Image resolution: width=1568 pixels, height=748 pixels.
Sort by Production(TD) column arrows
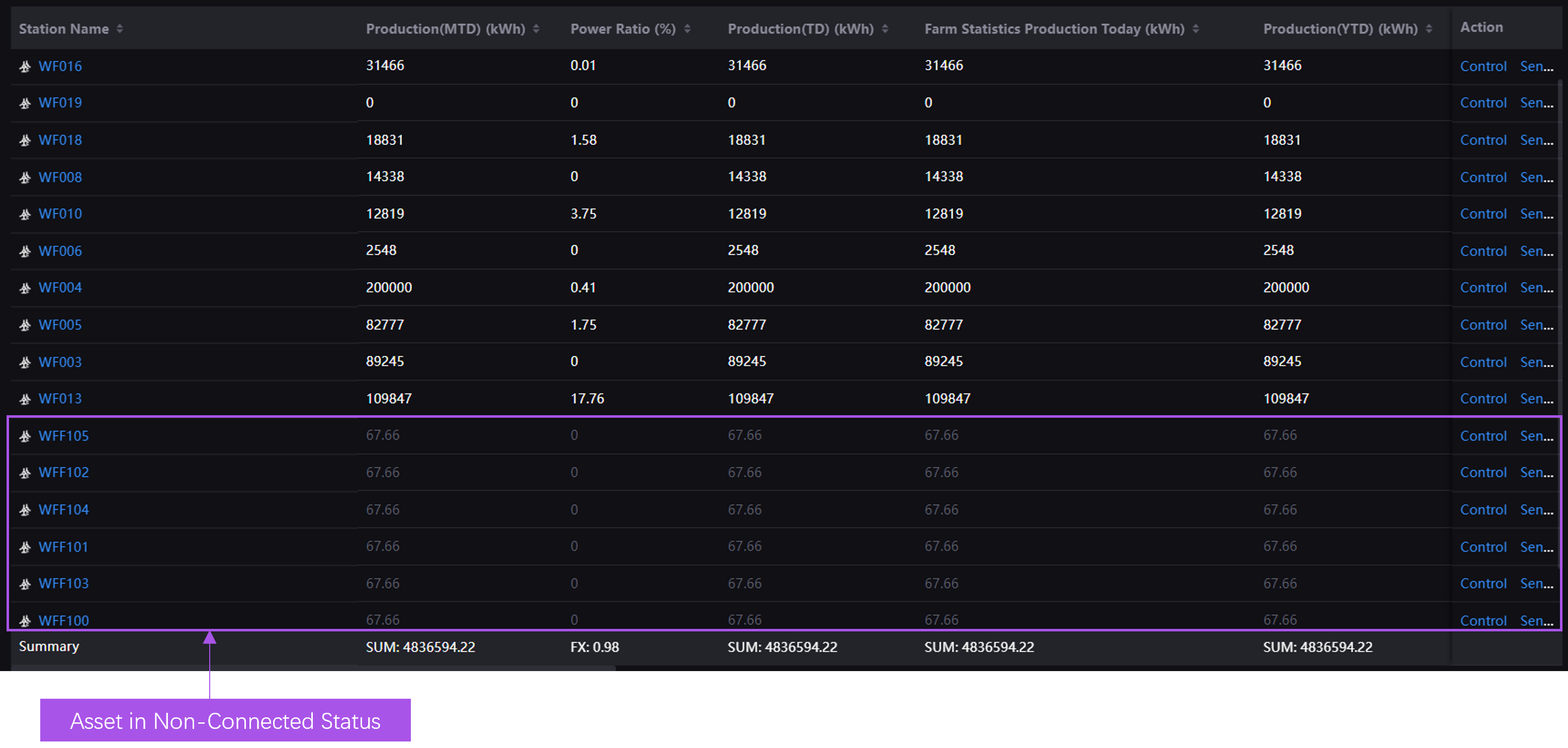point(885,29)
